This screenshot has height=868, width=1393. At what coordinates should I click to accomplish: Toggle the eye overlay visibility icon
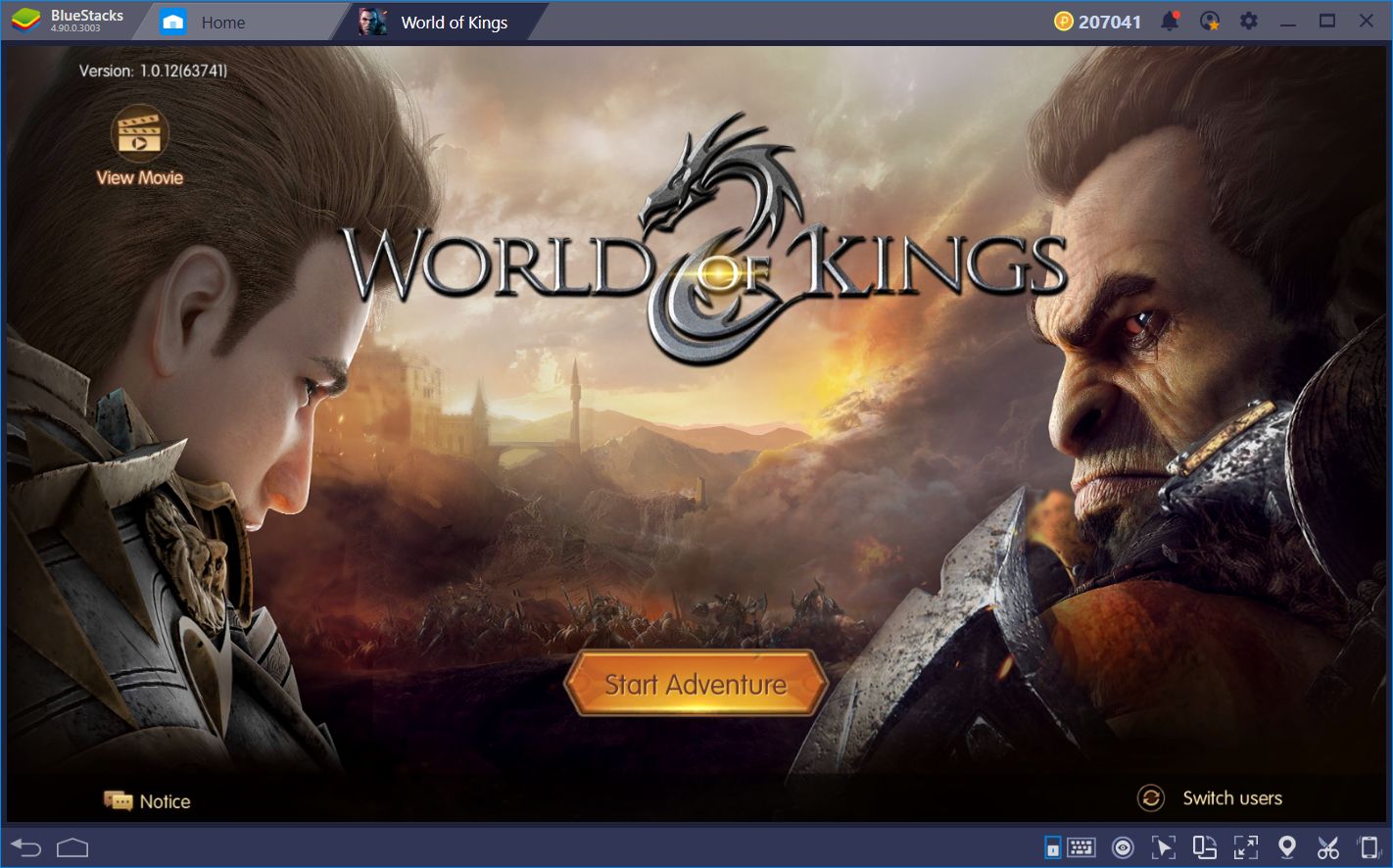pyautogui.click(x=1123, y=847)
